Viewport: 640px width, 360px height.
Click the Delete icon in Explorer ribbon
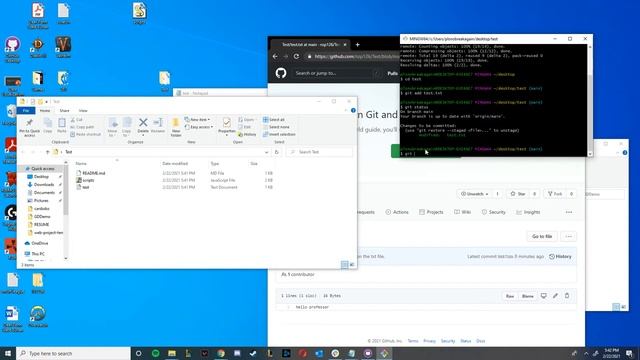(x=143, y=125)
